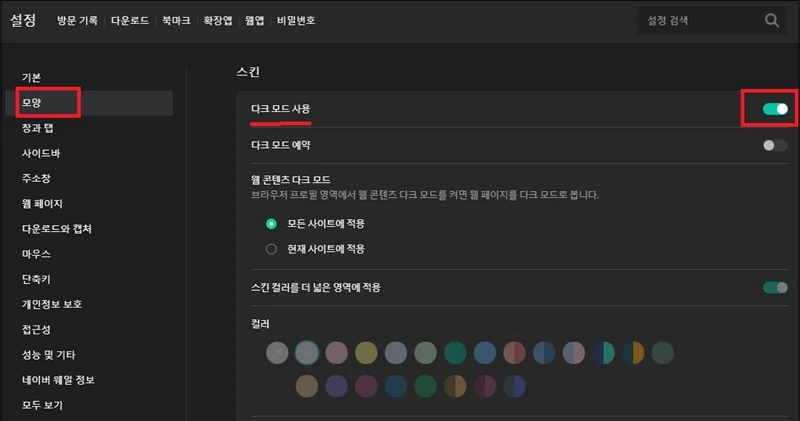
Task: Open 단축키 settings section
Action: point(36,279)
